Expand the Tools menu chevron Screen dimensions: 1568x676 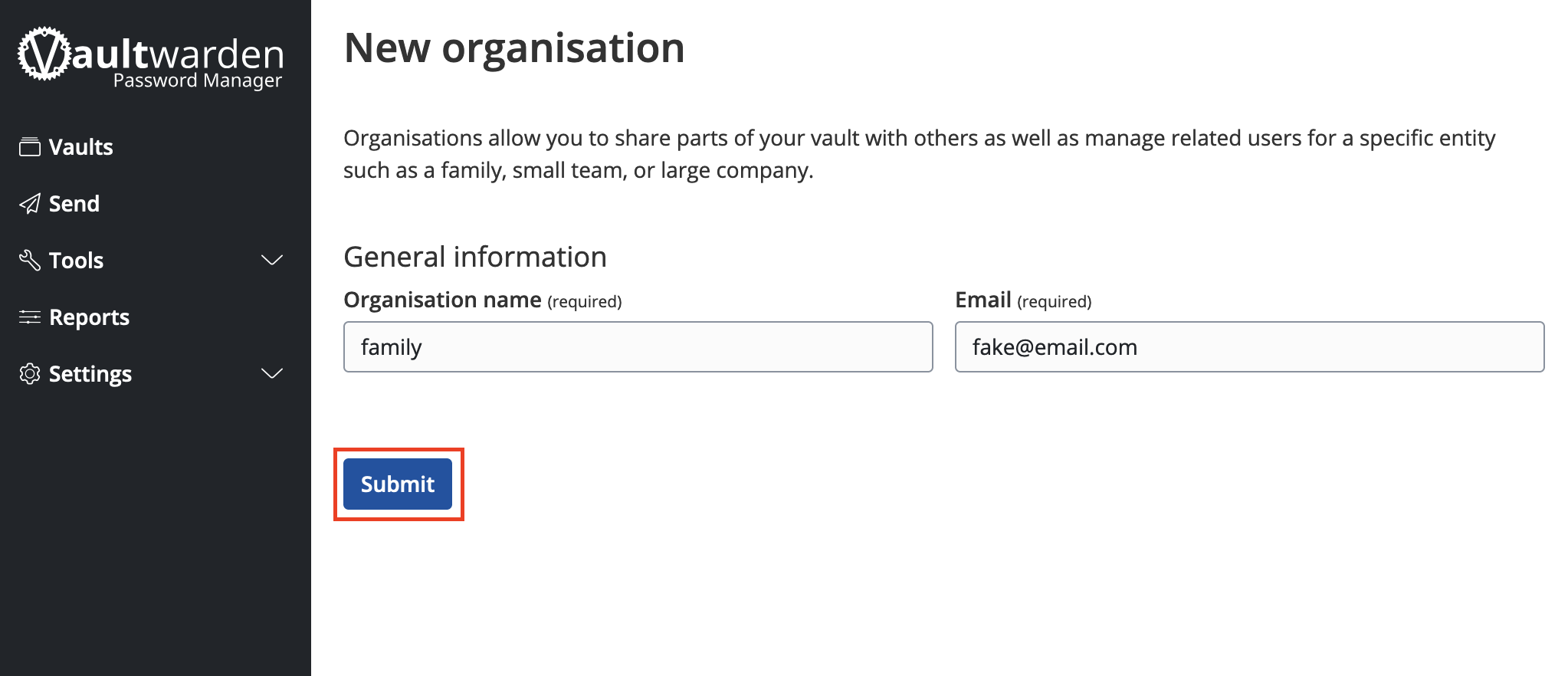pos(272,260)
